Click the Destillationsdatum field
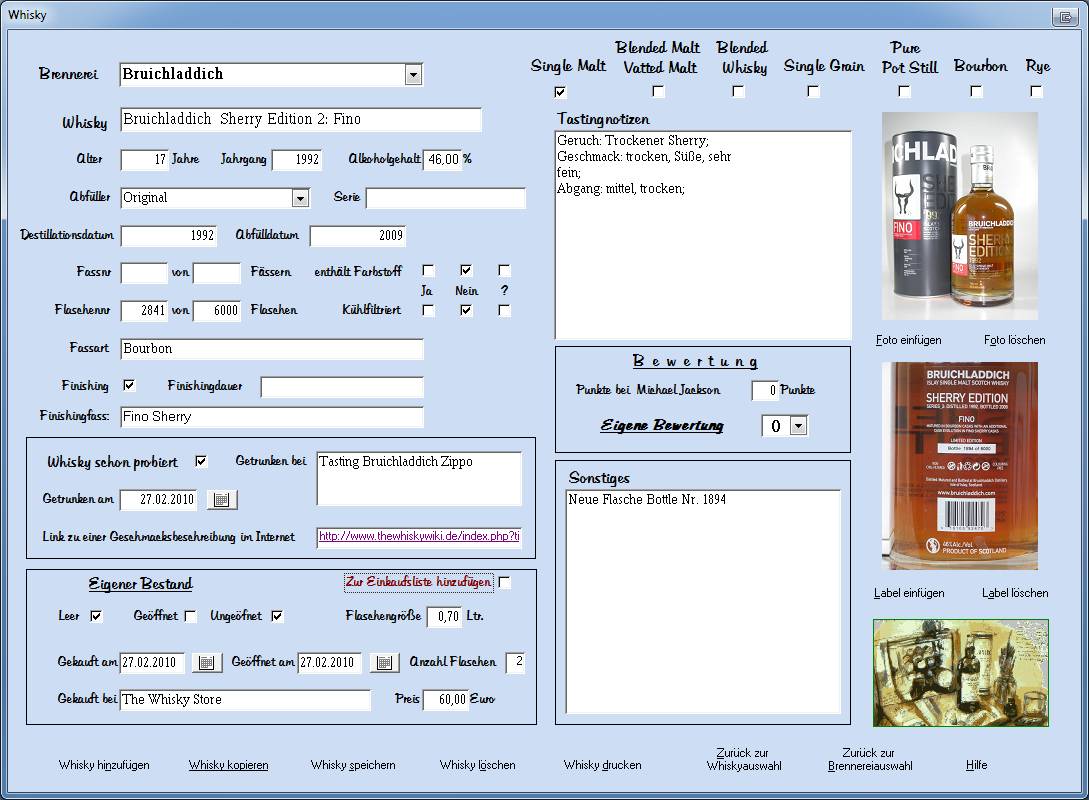Viewport: 1089px width, 800px height. tap(169, 236)
